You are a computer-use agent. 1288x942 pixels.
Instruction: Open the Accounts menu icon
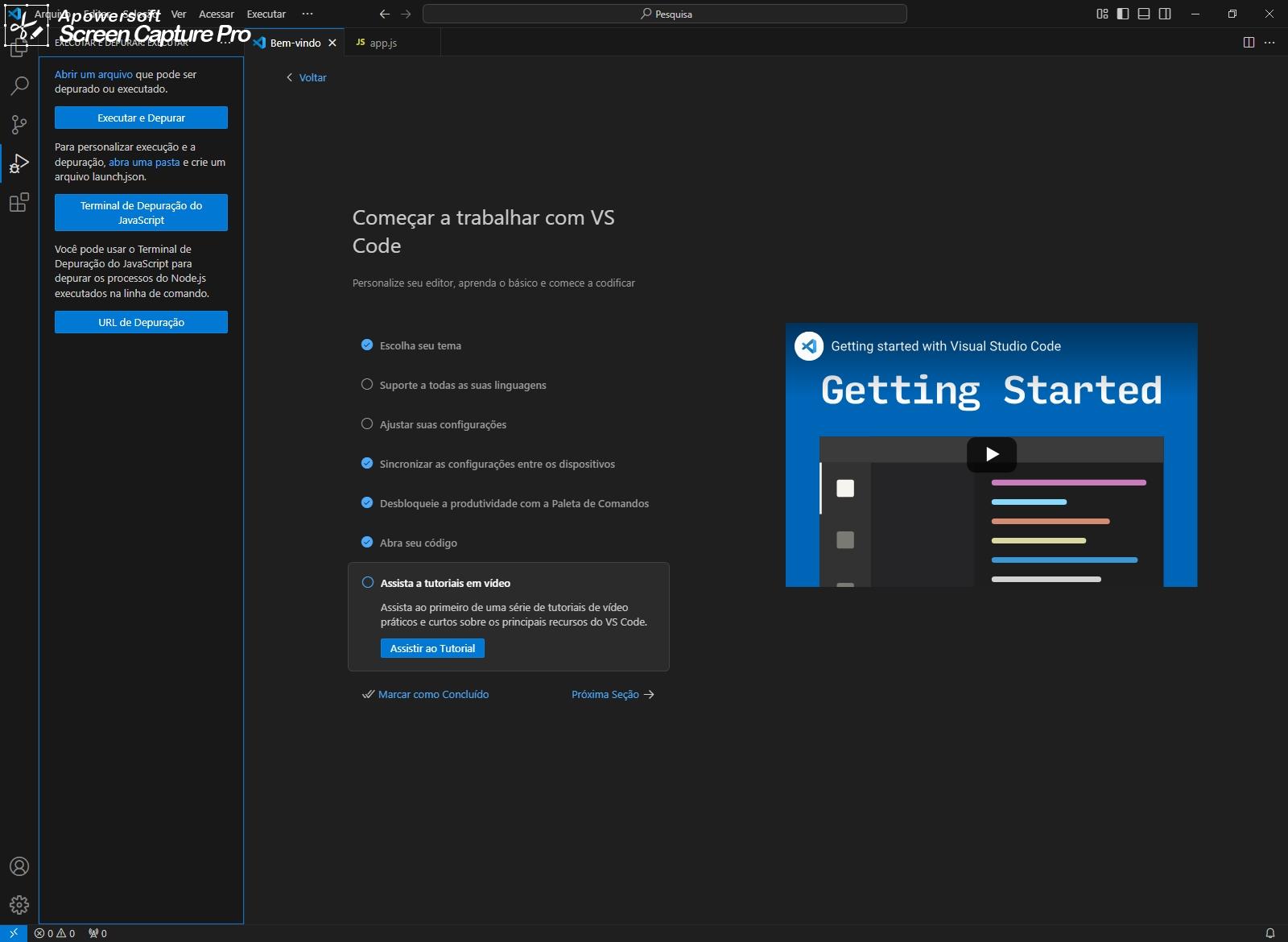[19, 866]
